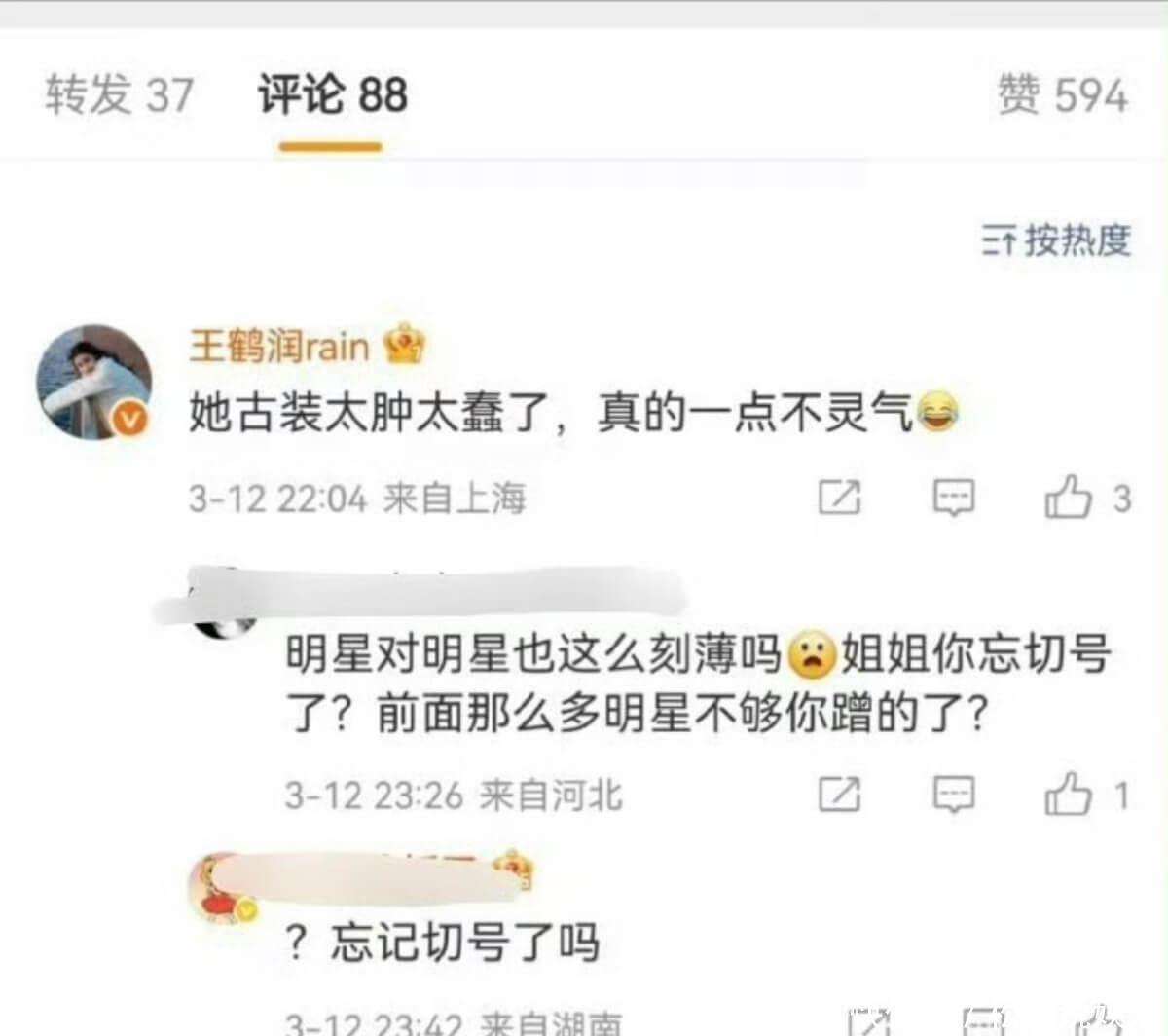Click the verified V badge on the avatar
Image resolution: width=1168 pixels, height=1036 pixels.
tap(131, 420)
